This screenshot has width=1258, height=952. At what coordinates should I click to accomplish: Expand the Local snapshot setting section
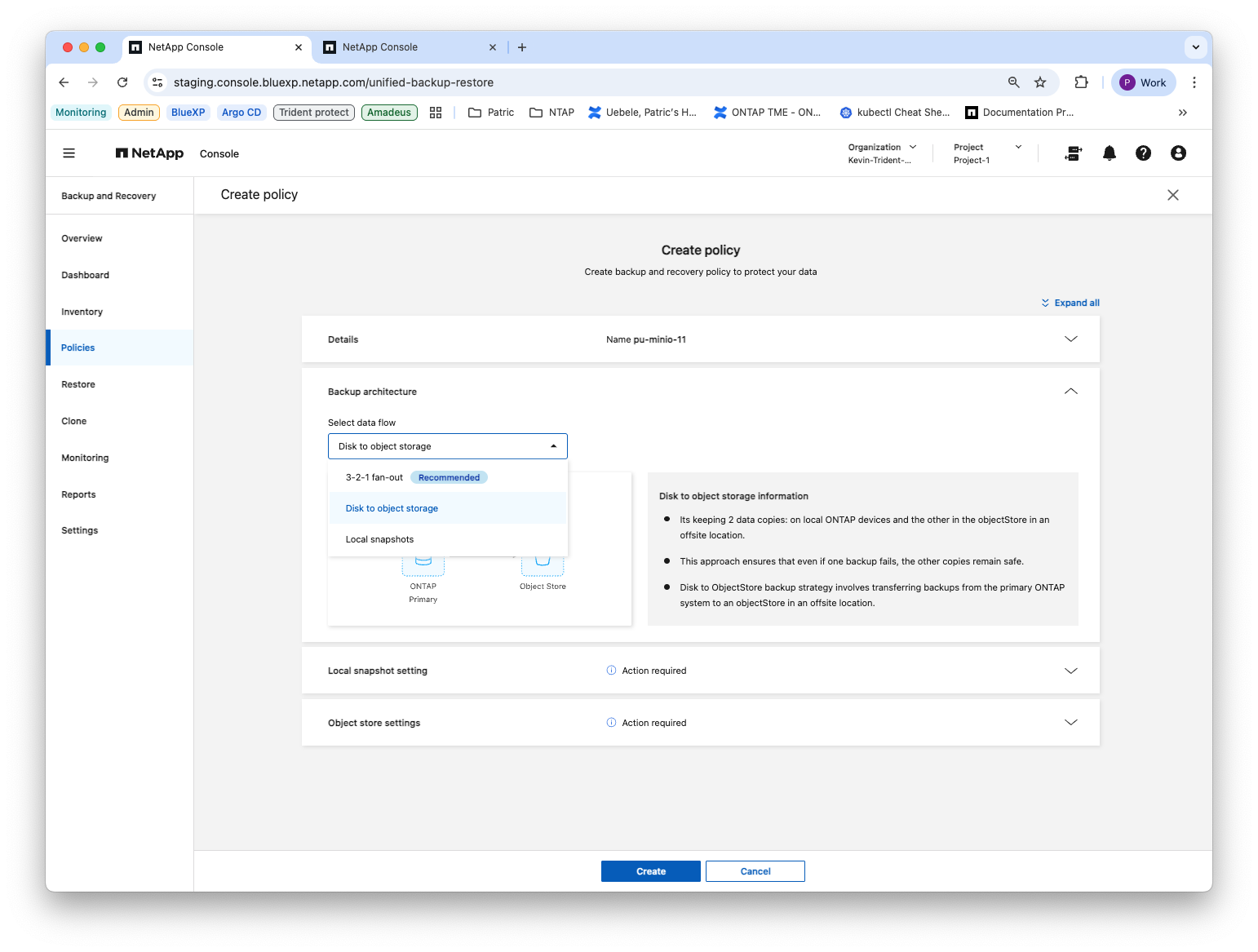click(x=1070, y=671)
